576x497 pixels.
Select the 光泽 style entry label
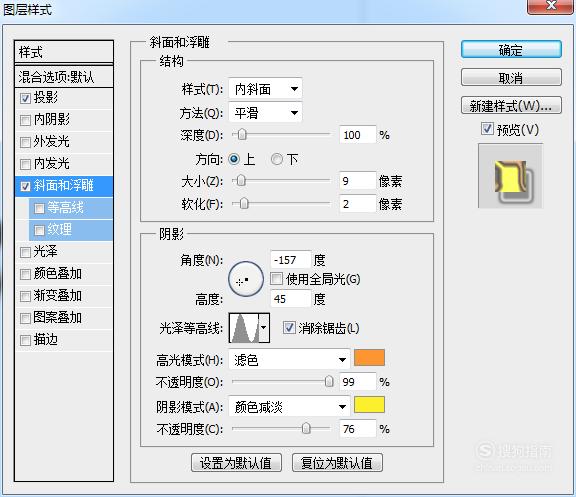point(46,252)
